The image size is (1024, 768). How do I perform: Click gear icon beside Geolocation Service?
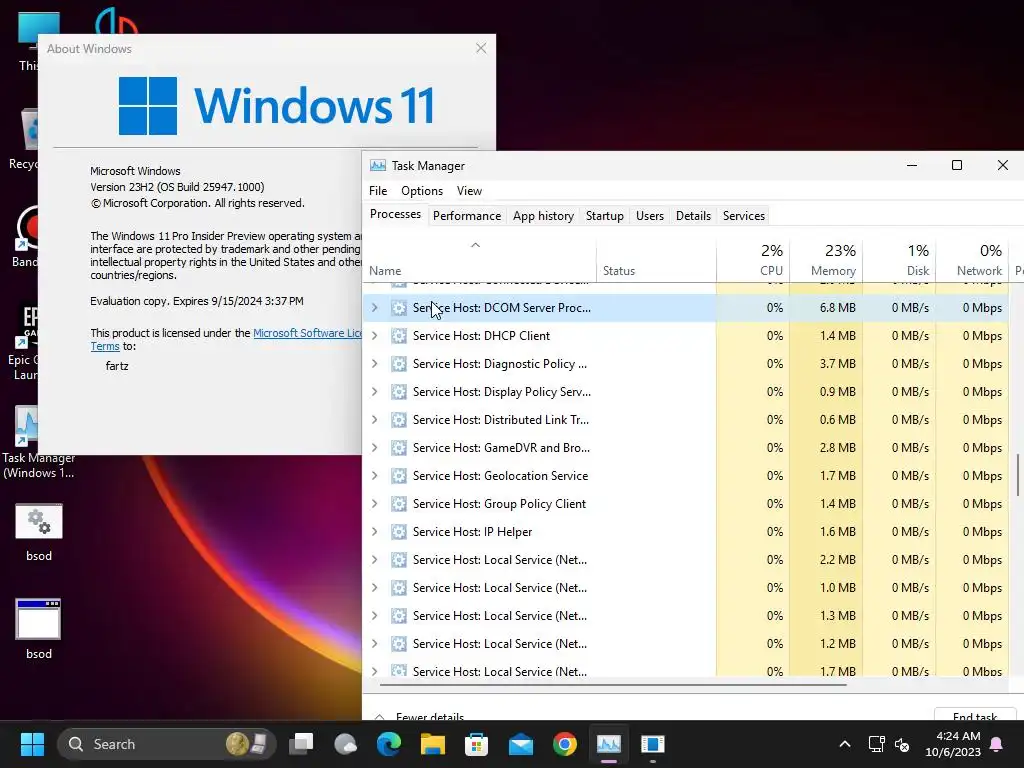click(x=398, y=475)
